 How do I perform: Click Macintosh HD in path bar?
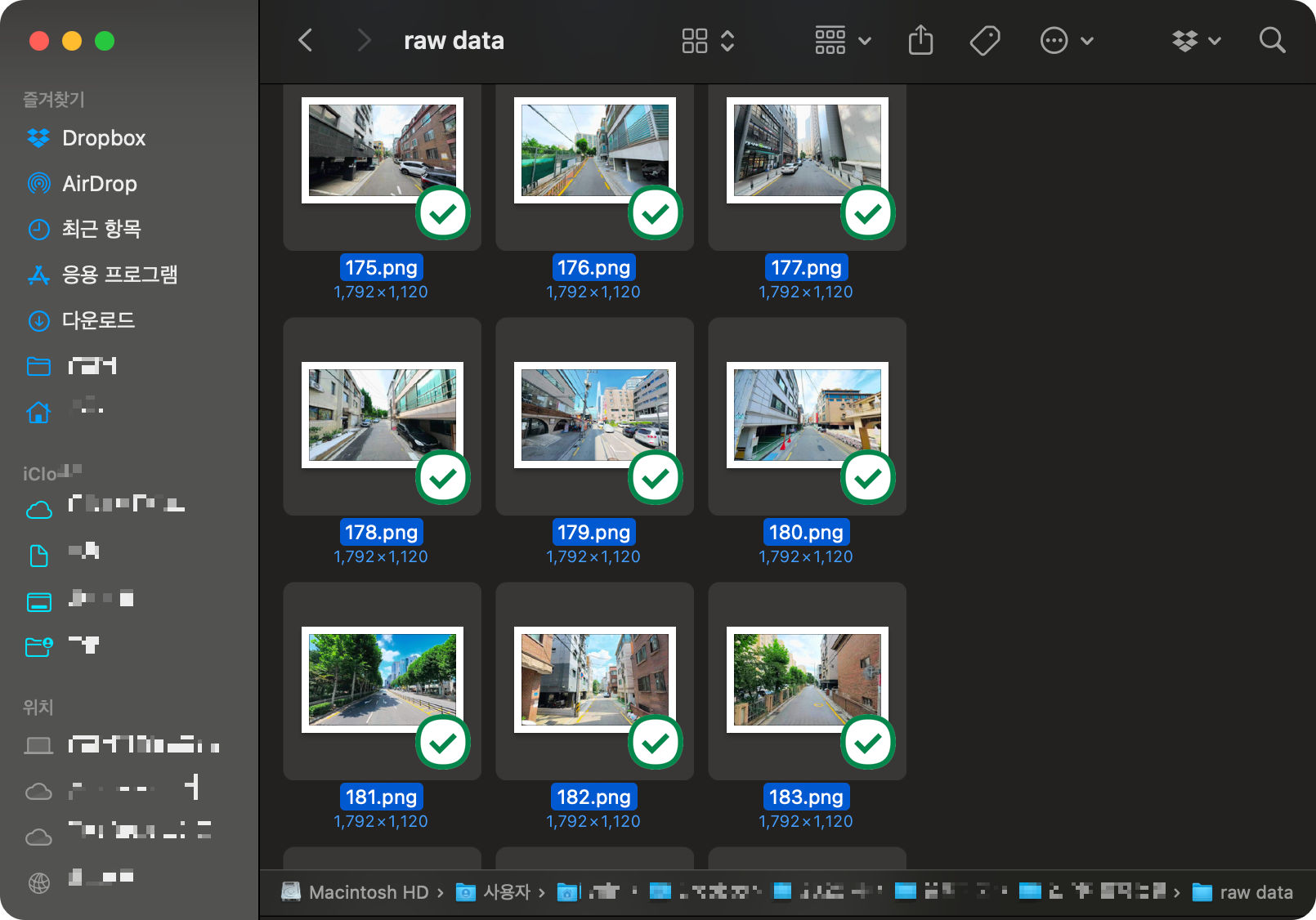[x=356, y=892]
